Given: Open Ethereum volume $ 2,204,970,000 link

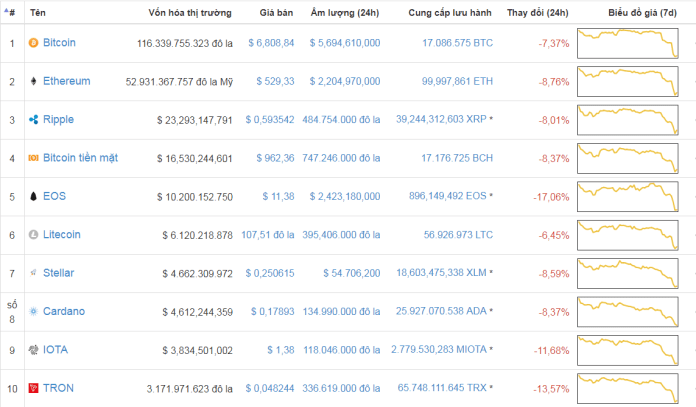Looking at the screenshot, I should (x=345, y=81).
